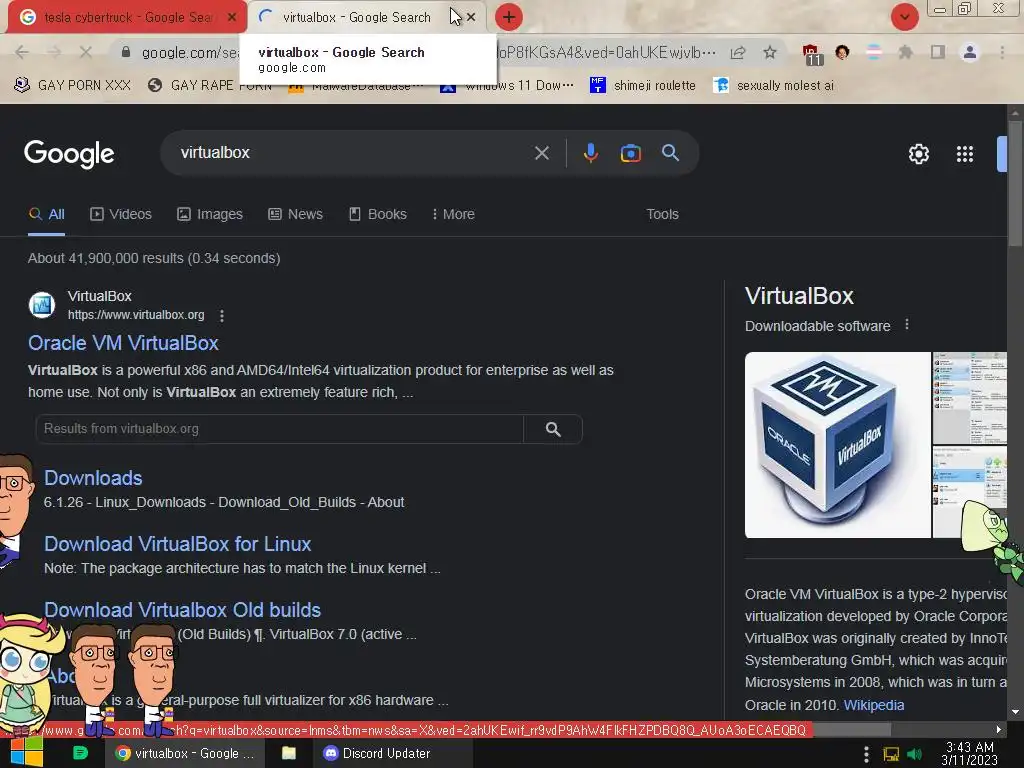Toggle the browser side panel

pos(938,52)
